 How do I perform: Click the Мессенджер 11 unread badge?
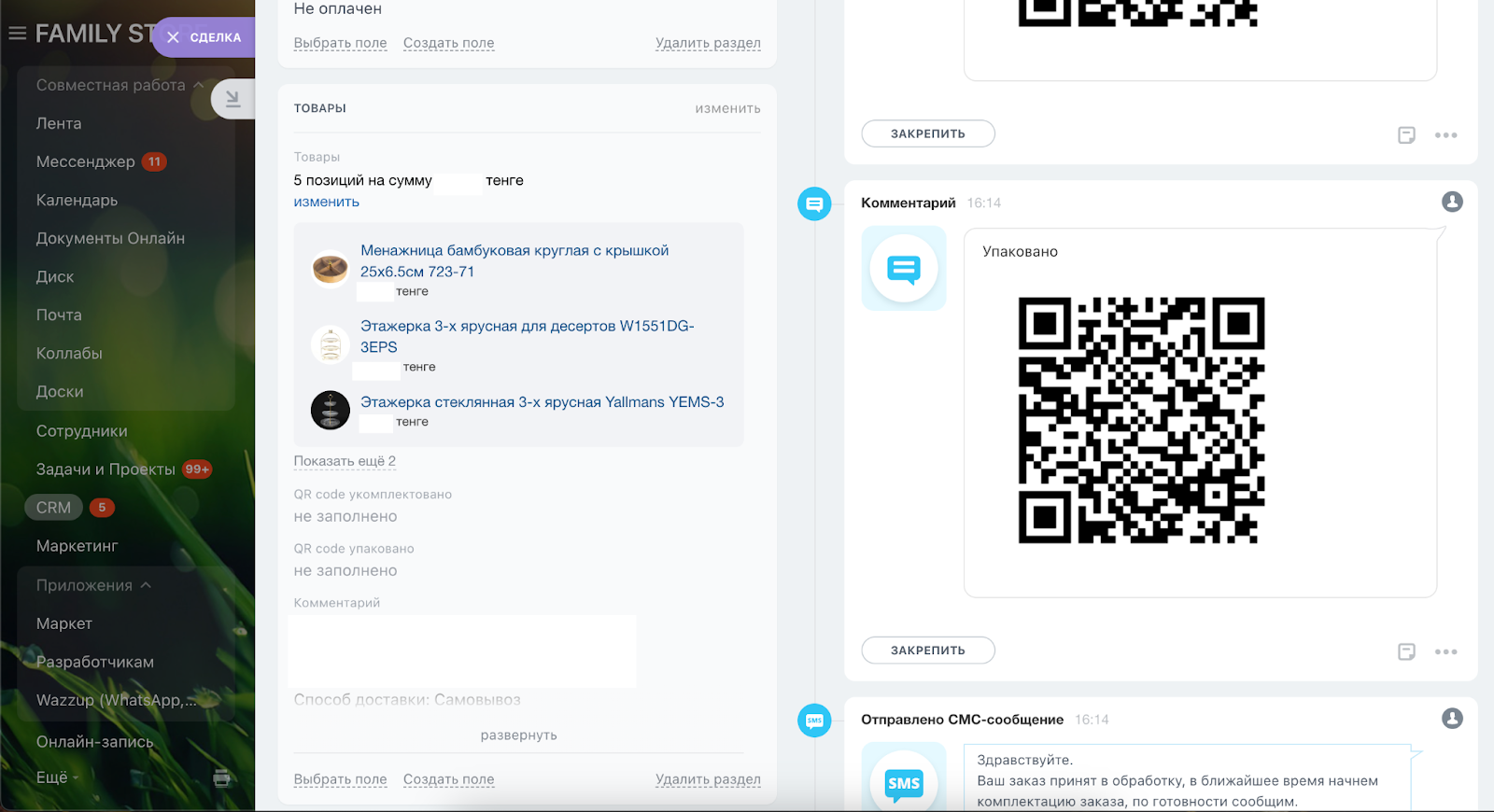(x=154, y=161)
